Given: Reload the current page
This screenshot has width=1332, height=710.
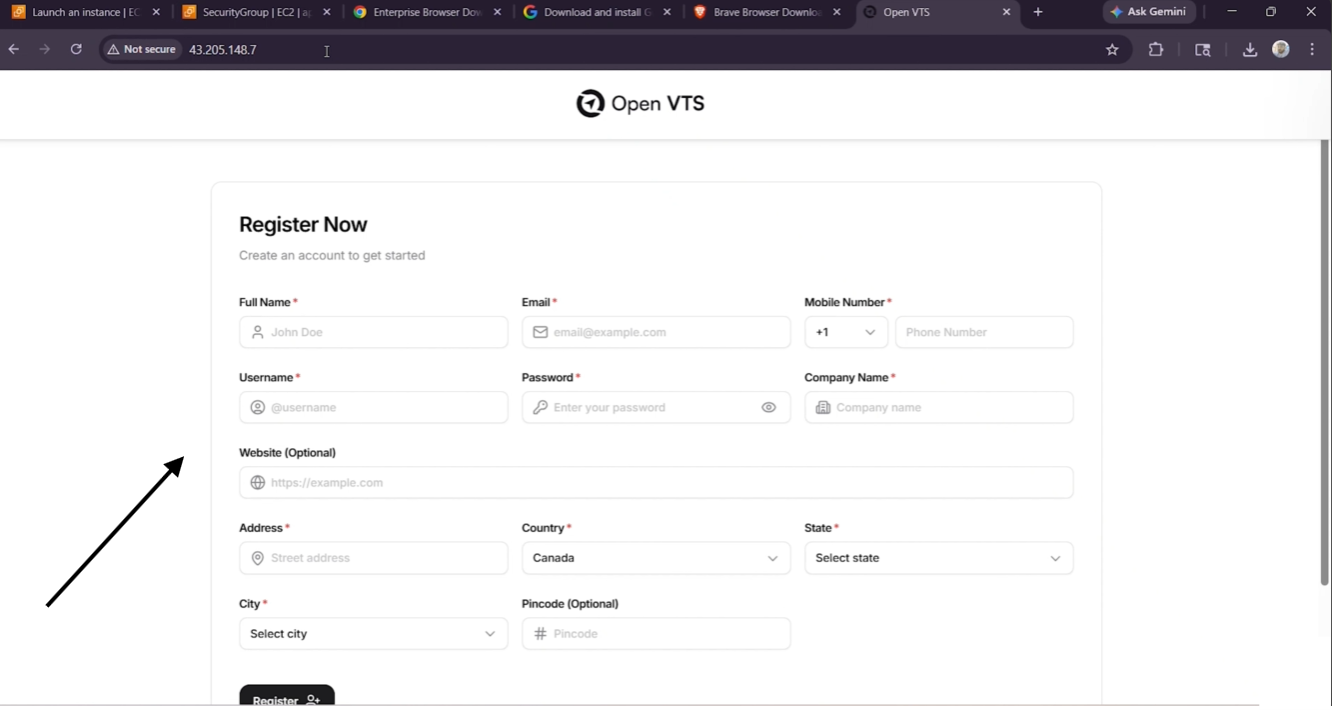Looking at the screenshot, I should pos(76,49).
